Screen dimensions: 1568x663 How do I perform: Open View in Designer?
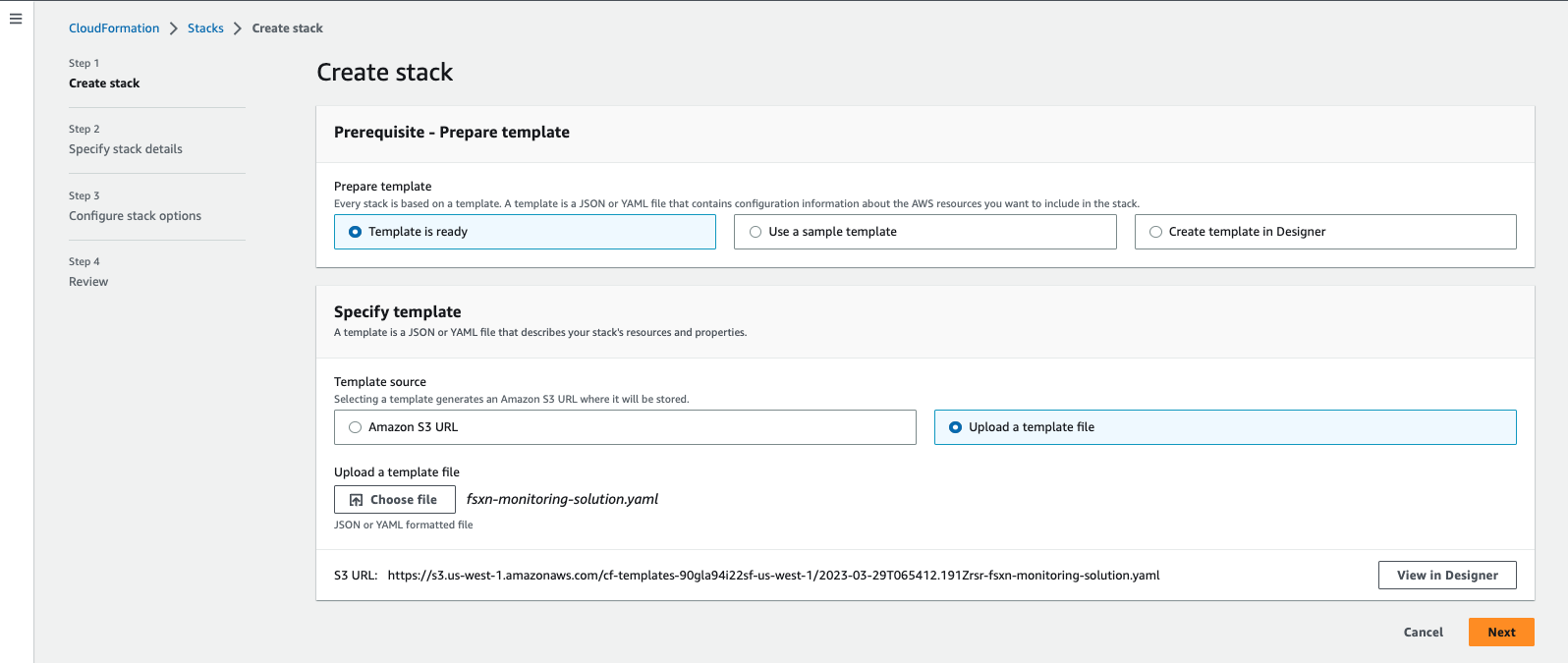pos(1446,576)
